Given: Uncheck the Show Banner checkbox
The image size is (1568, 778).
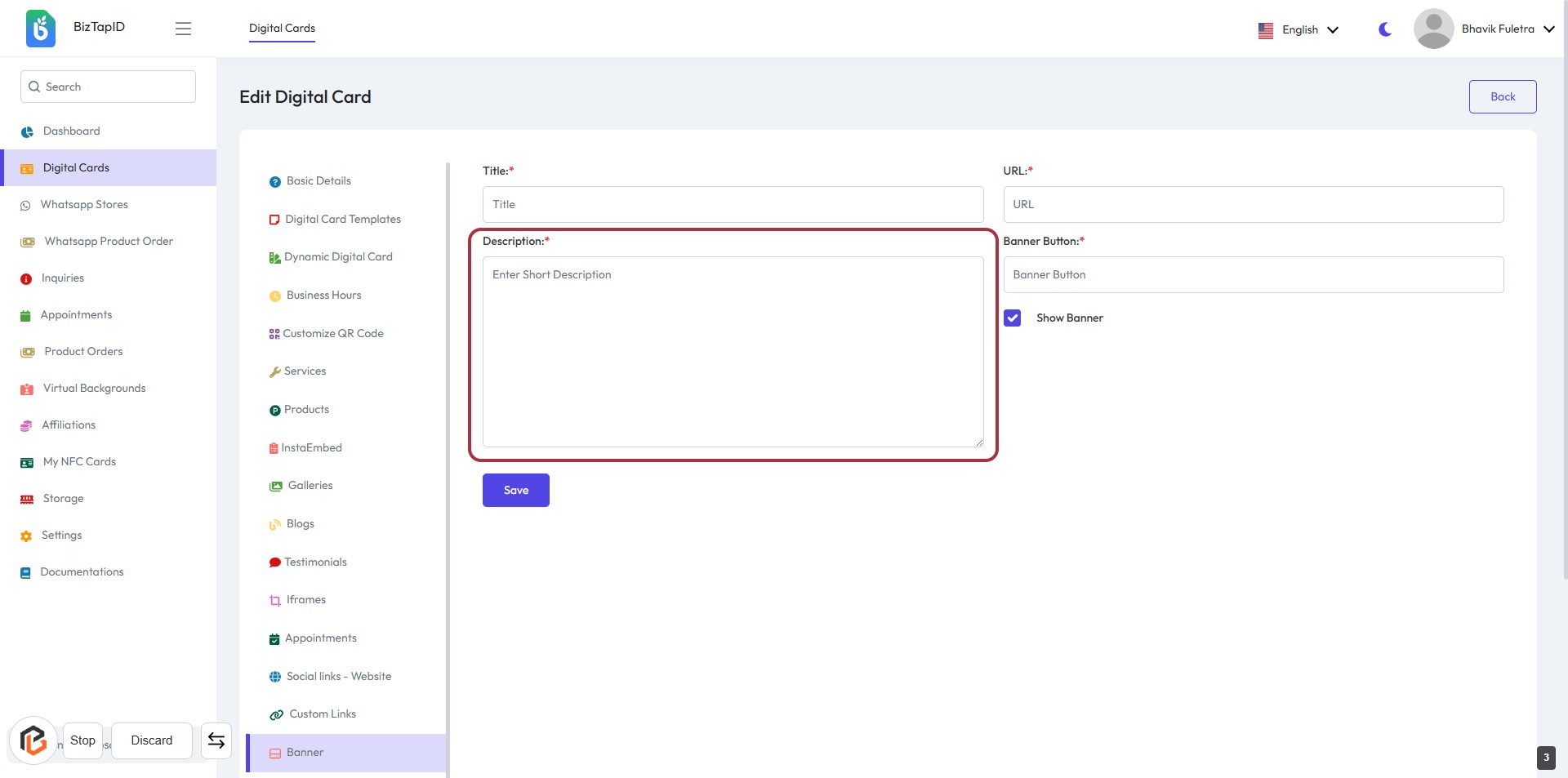Looking at the screenshot, I should click(1012, 318).
